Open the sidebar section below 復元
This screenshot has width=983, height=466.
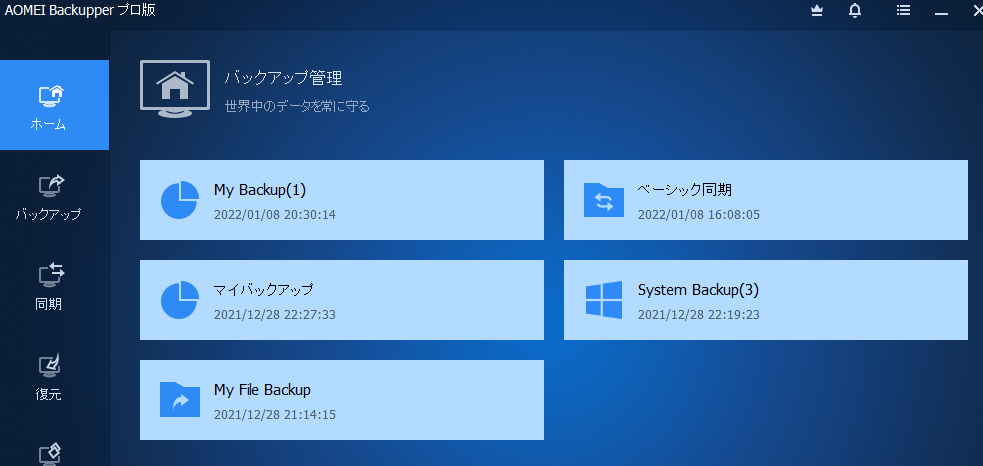49,453
